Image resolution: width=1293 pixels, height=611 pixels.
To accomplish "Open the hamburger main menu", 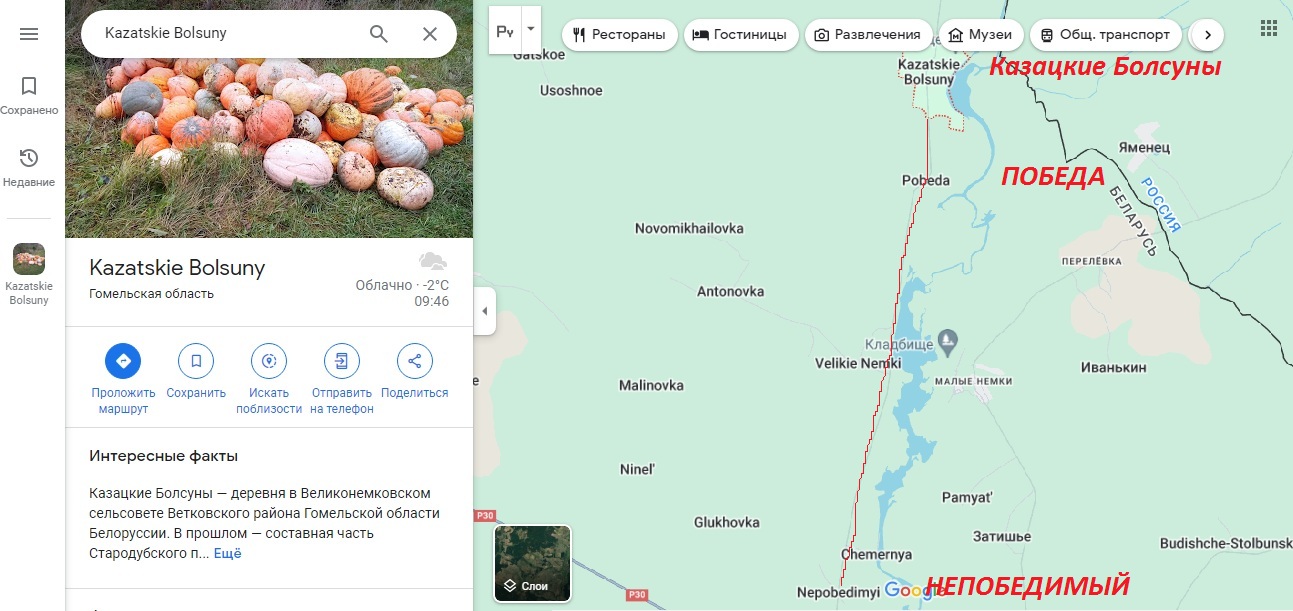I will pyautogui.click(x=29, y=34).
